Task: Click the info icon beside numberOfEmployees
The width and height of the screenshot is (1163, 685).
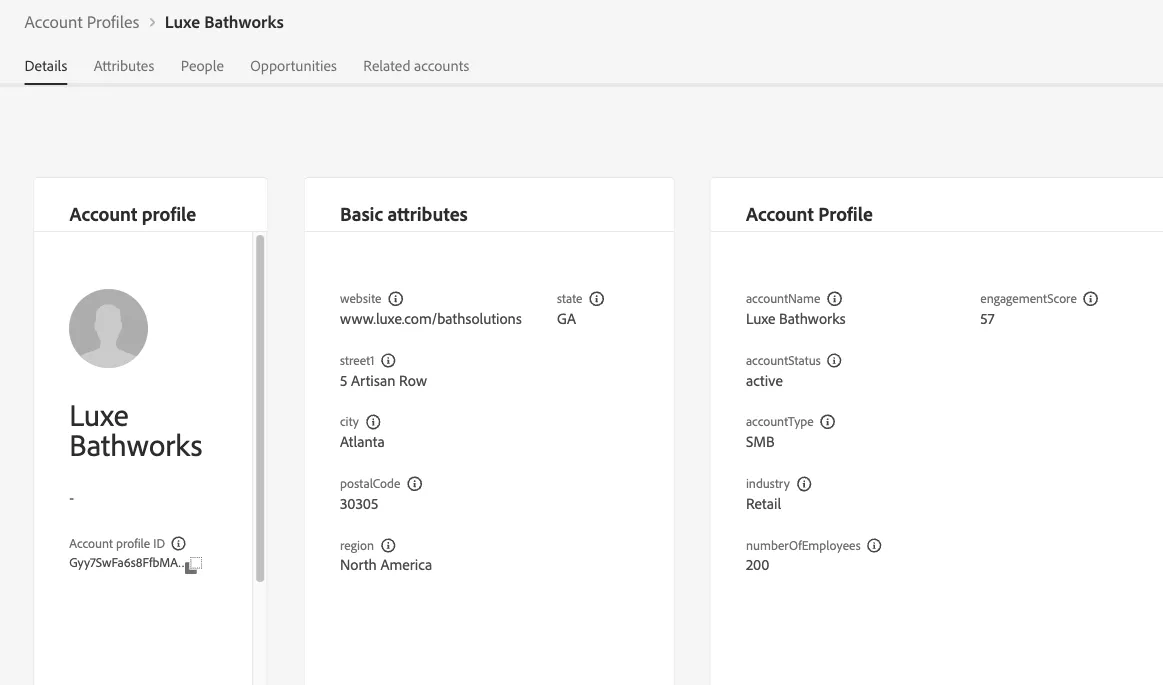Action: click(874, 546)
